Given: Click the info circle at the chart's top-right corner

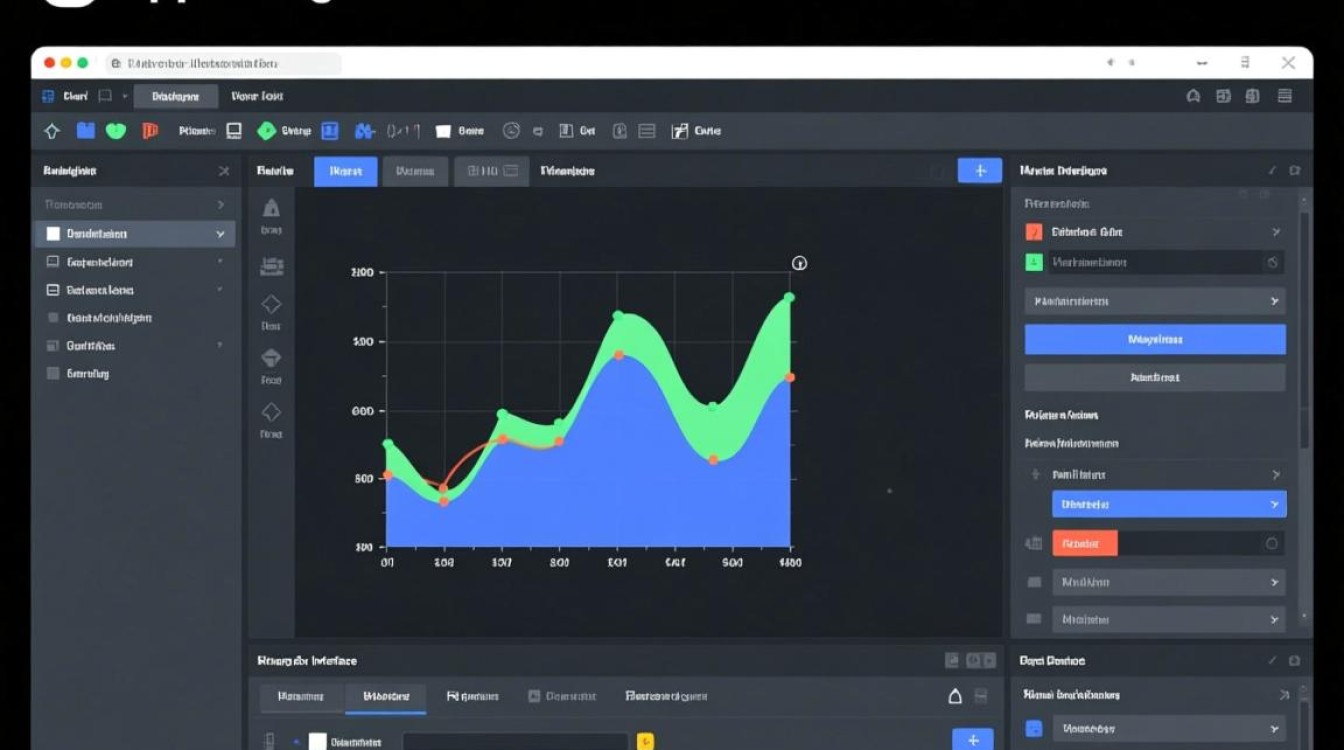Looking at the screenshot, I should (x=799, y=264).
